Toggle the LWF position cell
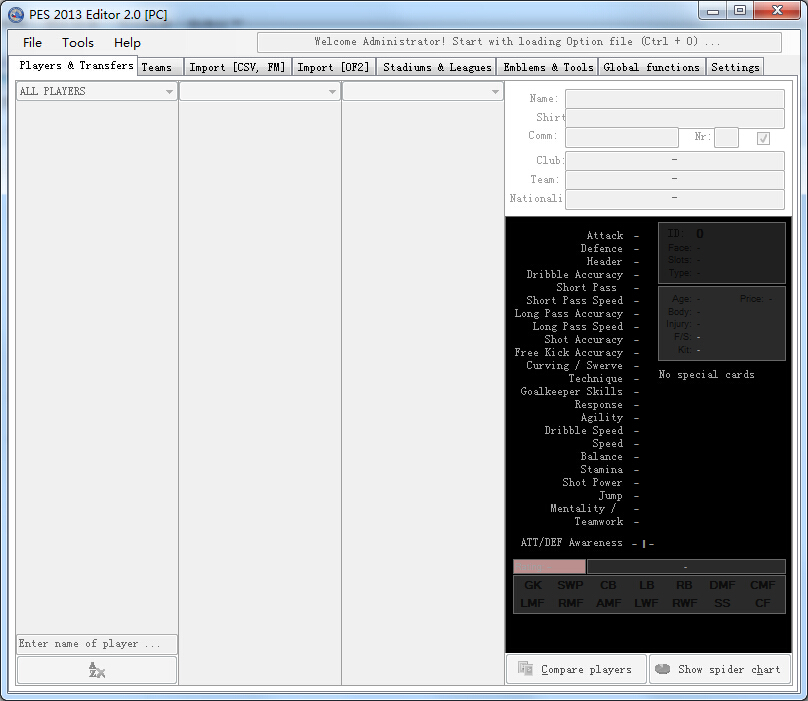This screenshot has height=701, width=808. coord(645,602)
